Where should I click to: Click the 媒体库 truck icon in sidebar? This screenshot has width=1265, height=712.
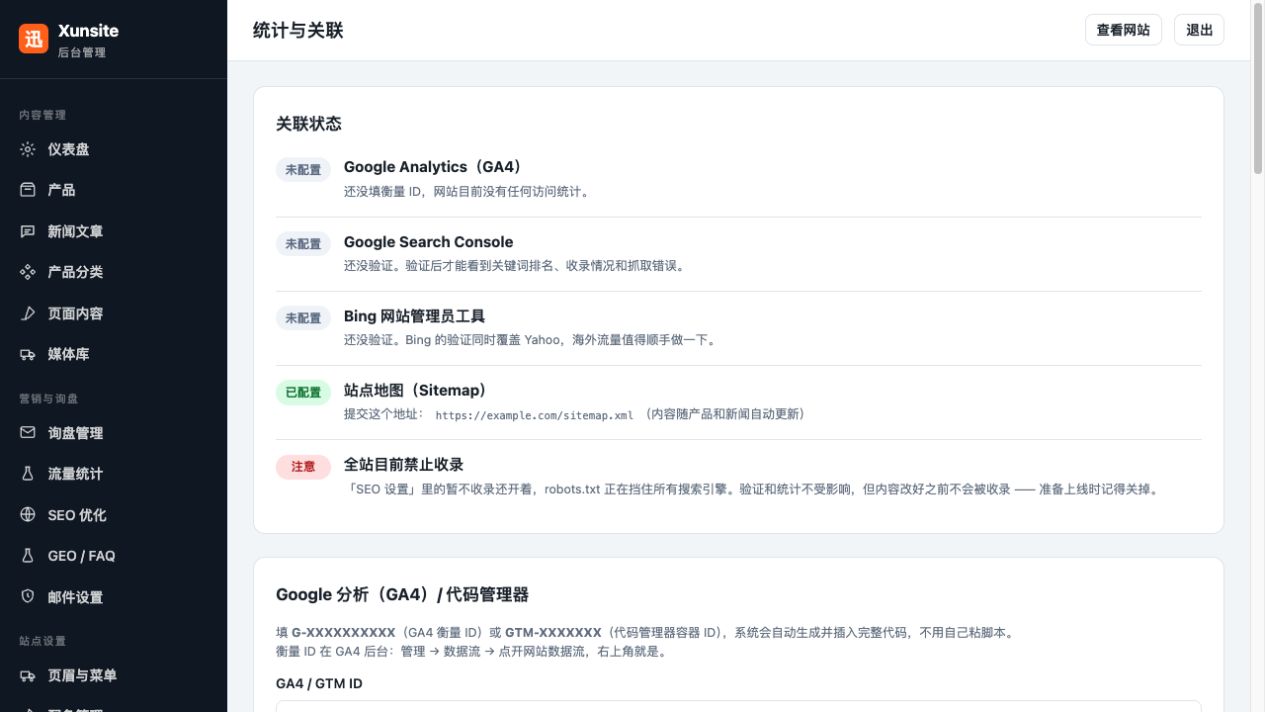(x=28, y=354)
